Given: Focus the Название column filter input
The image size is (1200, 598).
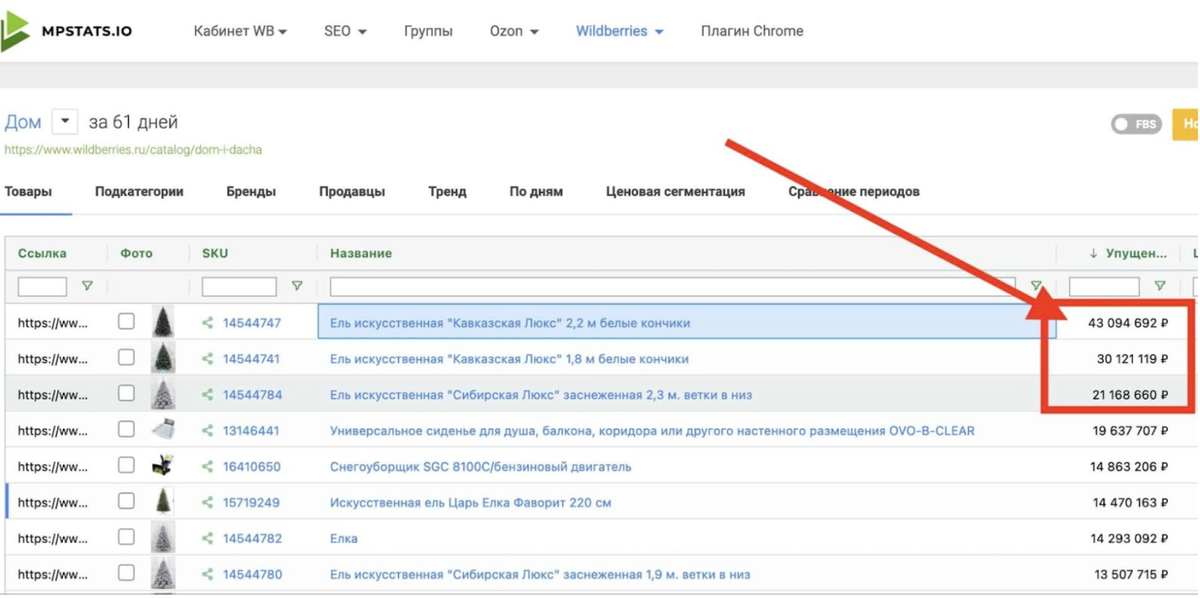Looking at the screenshot, I should (x=672, y=287).
